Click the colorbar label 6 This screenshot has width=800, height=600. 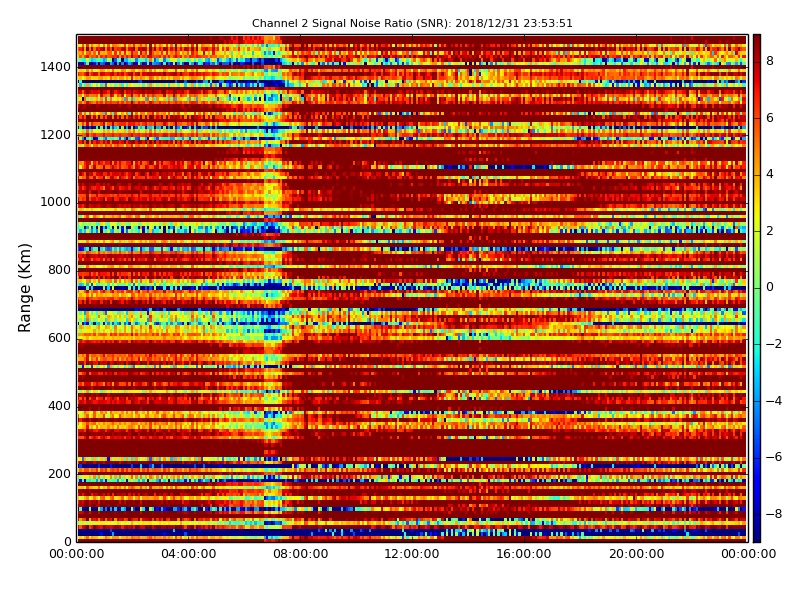[x=770, y=118]
